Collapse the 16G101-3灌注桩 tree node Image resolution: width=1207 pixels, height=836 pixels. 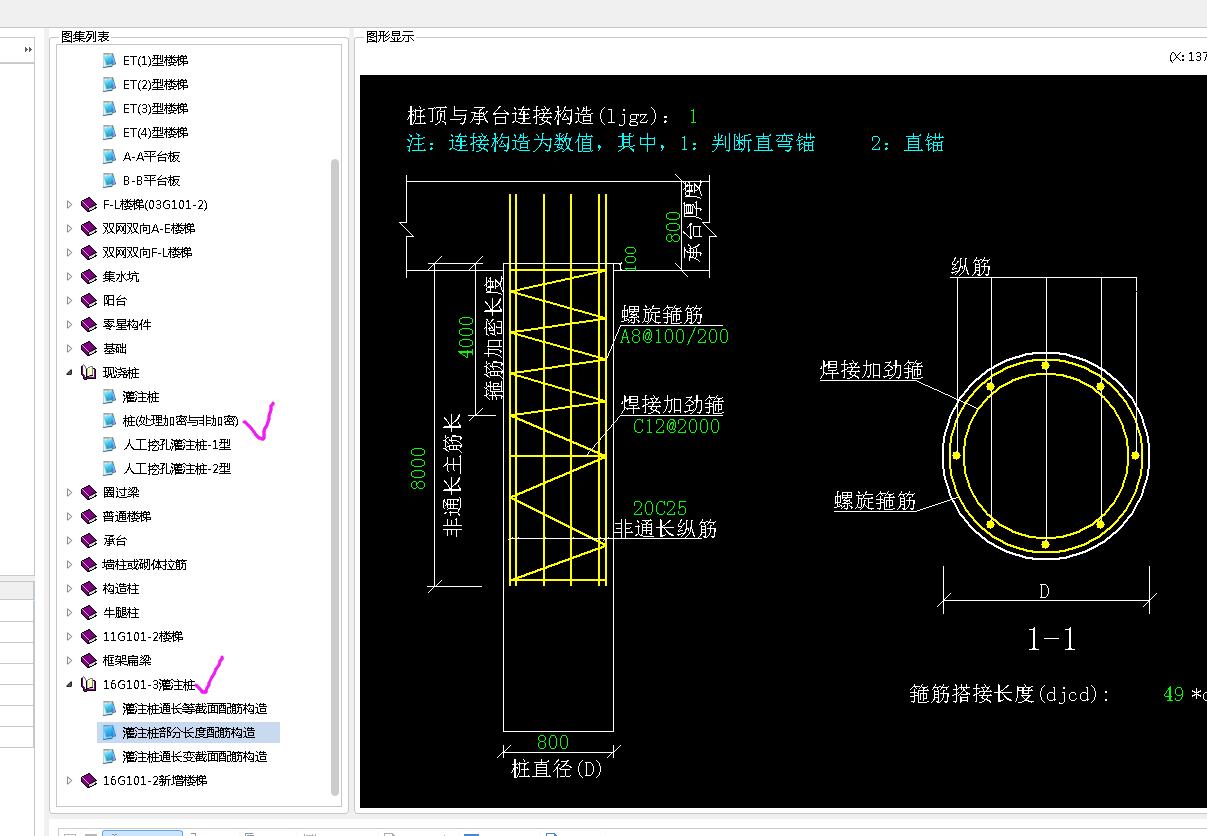69,685
